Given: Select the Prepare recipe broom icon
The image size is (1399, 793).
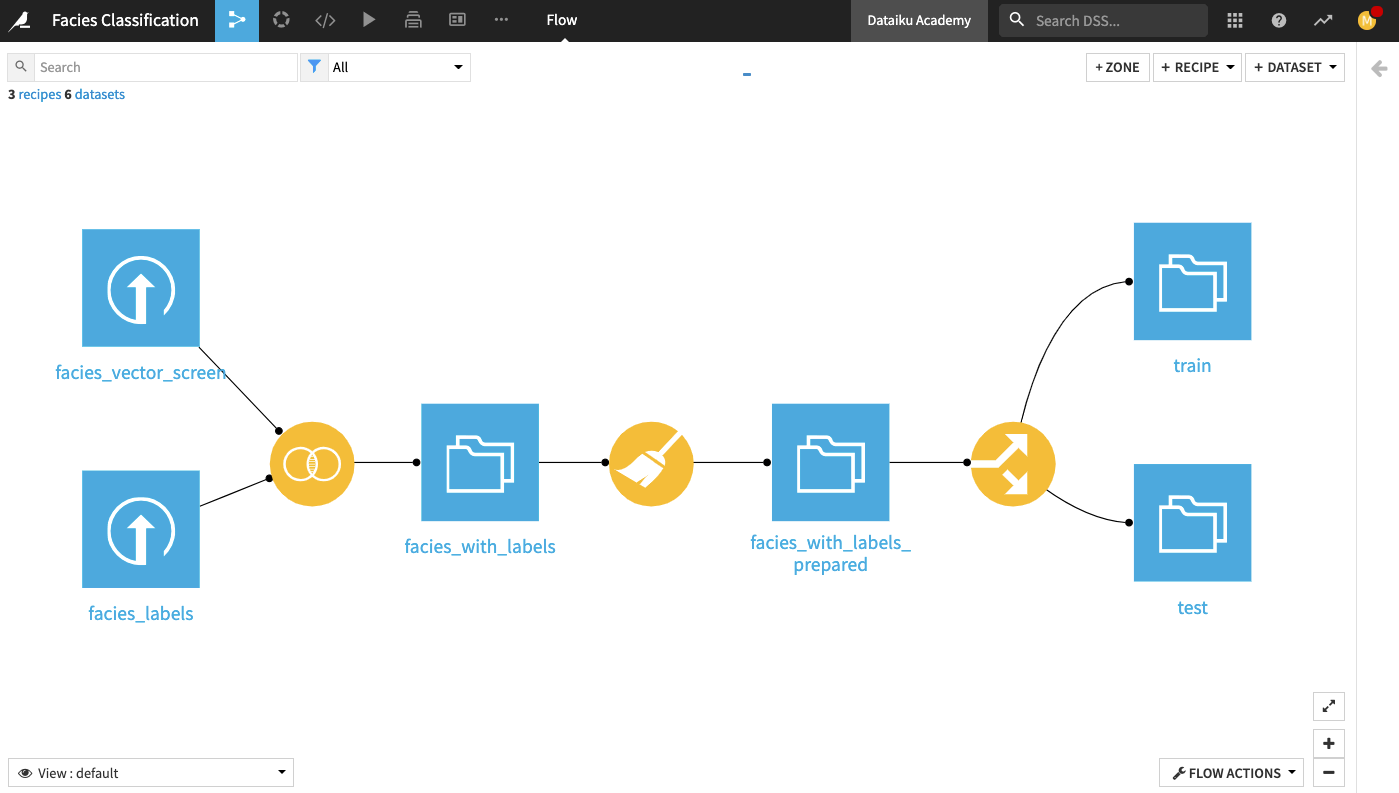Looking at the screenshot, I should click(651, 464).
